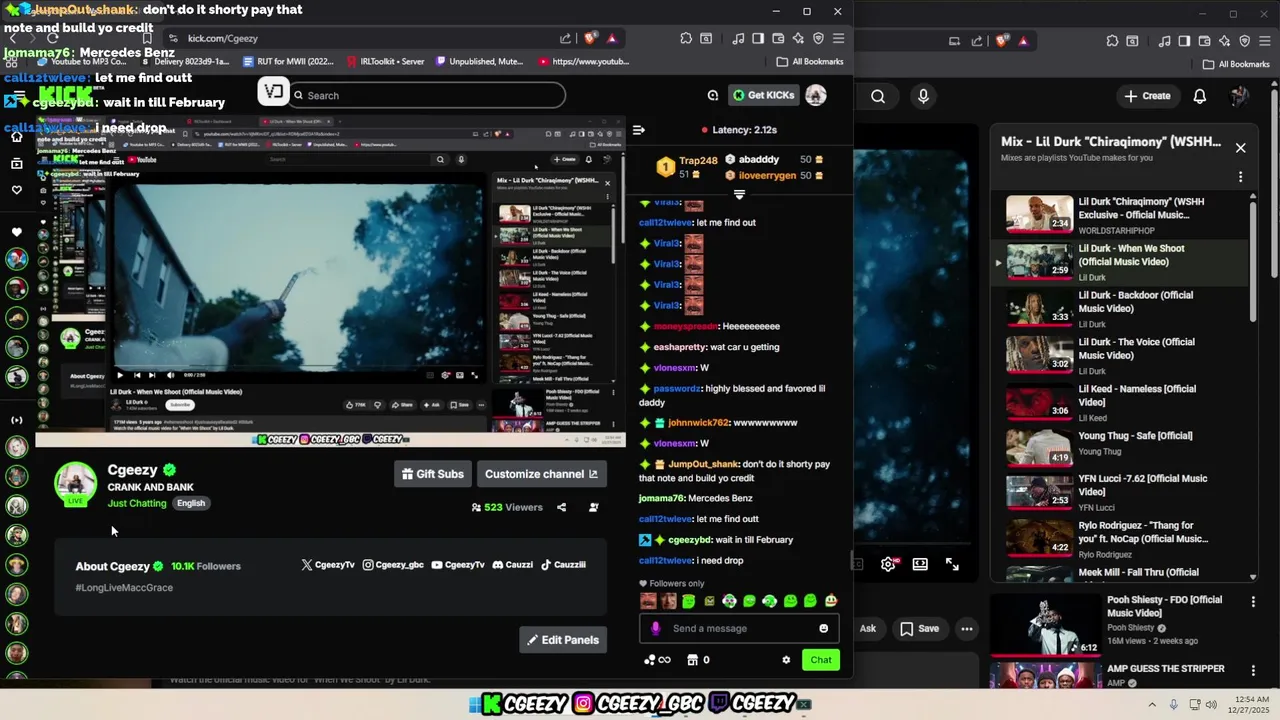The width and height of the screenshot is (1280, 720).
Task: Click the Gift Subs button
Action: coord(433,474)
